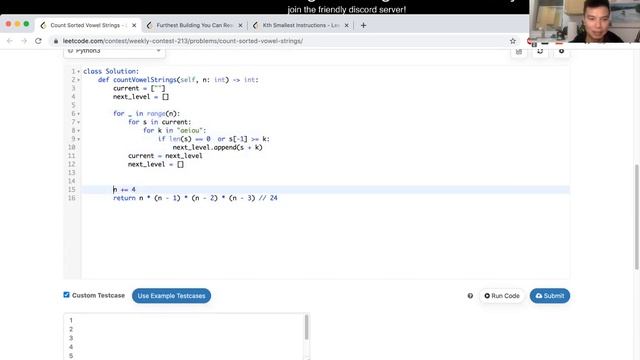640x360 pixels.
Task: Click the editor settings icon above the code
Action: click(x=561, y=51)
